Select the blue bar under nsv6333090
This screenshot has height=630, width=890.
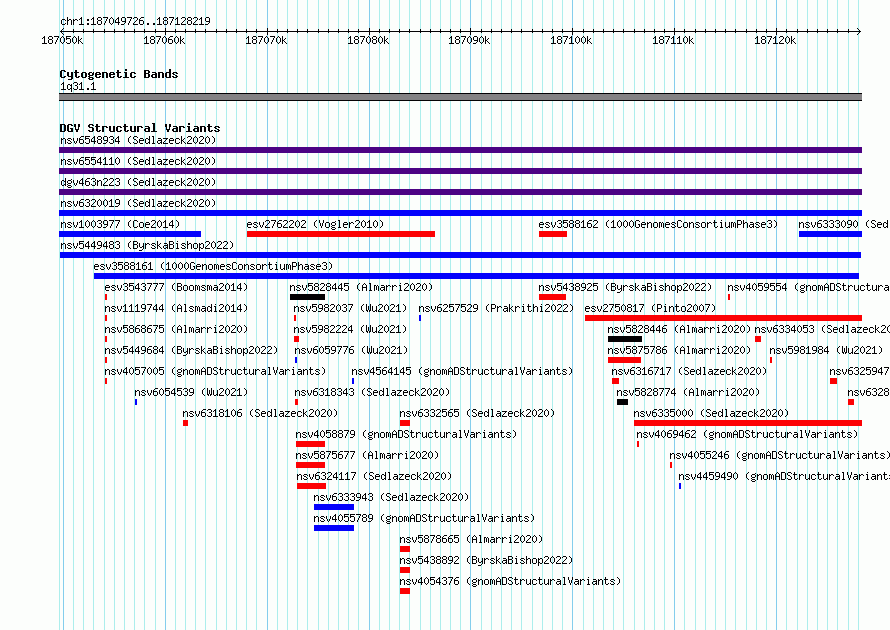click(830, 234)
